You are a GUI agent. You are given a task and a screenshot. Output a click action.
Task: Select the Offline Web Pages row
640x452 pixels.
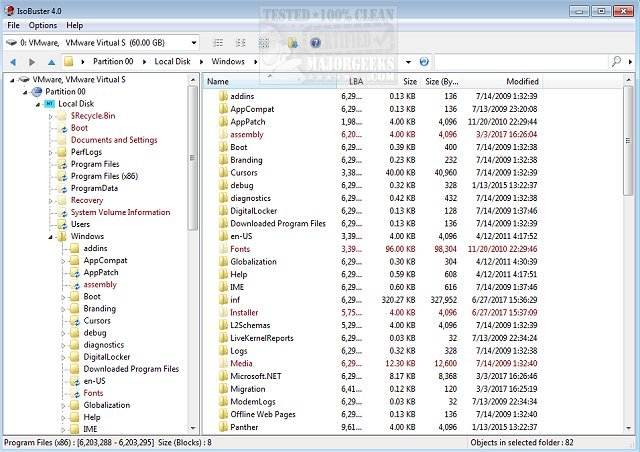coord(373,414)
